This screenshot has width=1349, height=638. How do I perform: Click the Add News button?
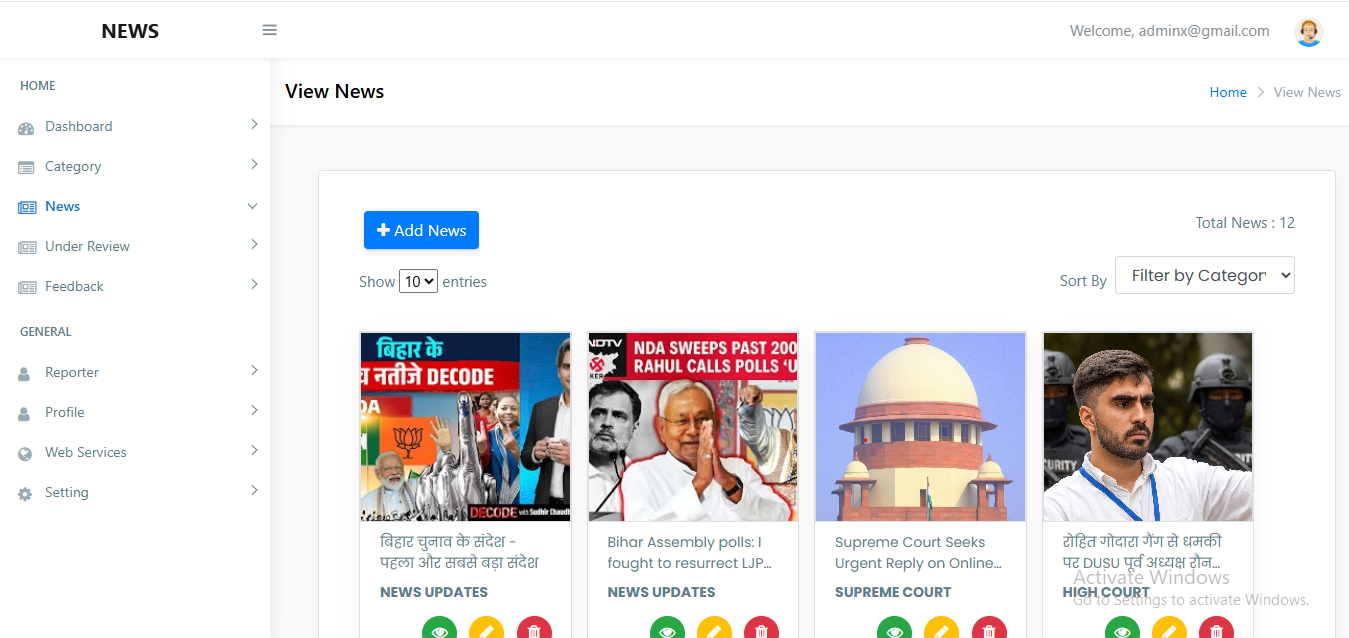pyautogui.click(x=421, y=230)
